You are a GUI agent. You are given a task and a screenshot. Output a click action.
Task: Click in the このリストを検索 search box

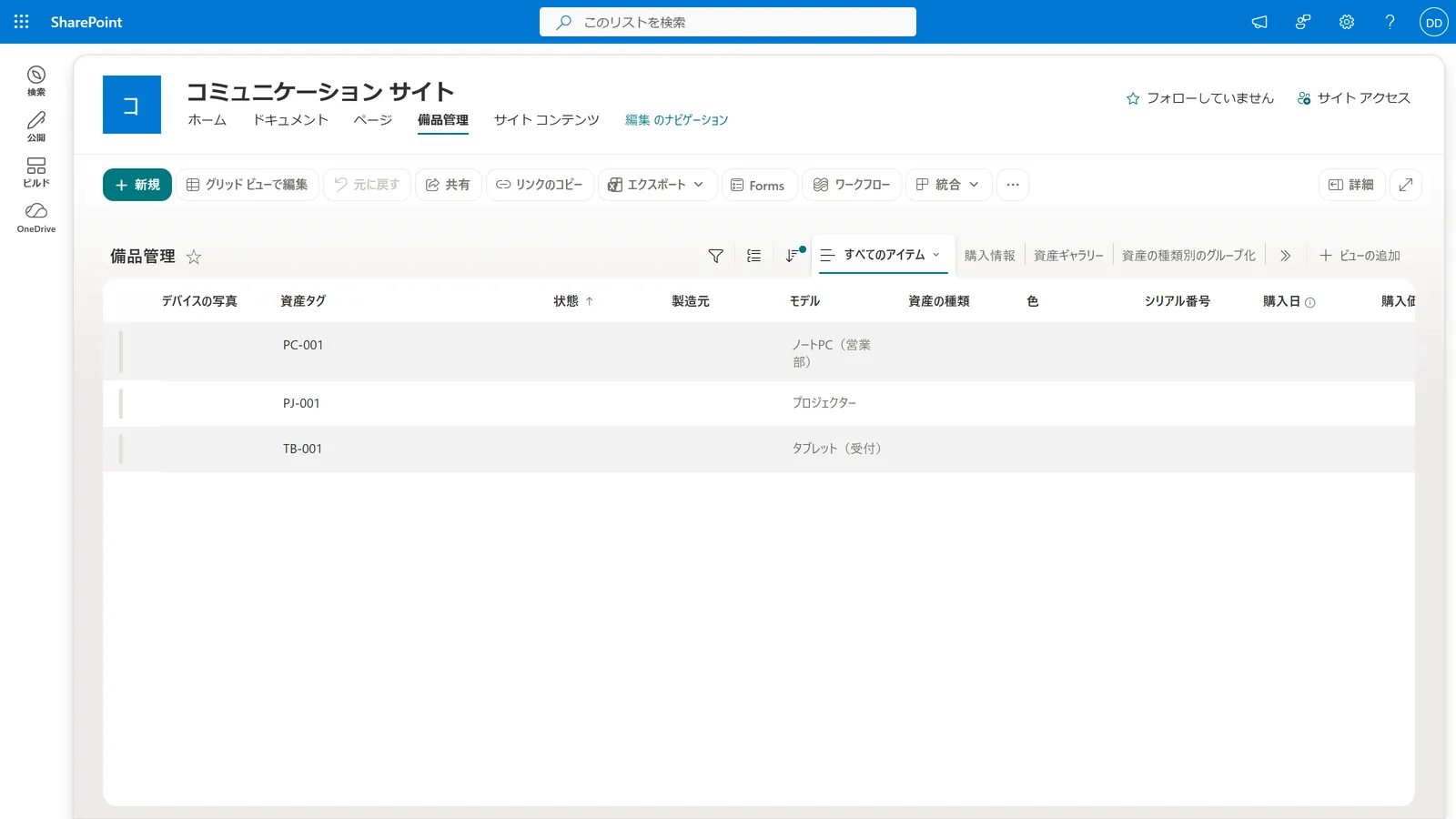(728, 22)
